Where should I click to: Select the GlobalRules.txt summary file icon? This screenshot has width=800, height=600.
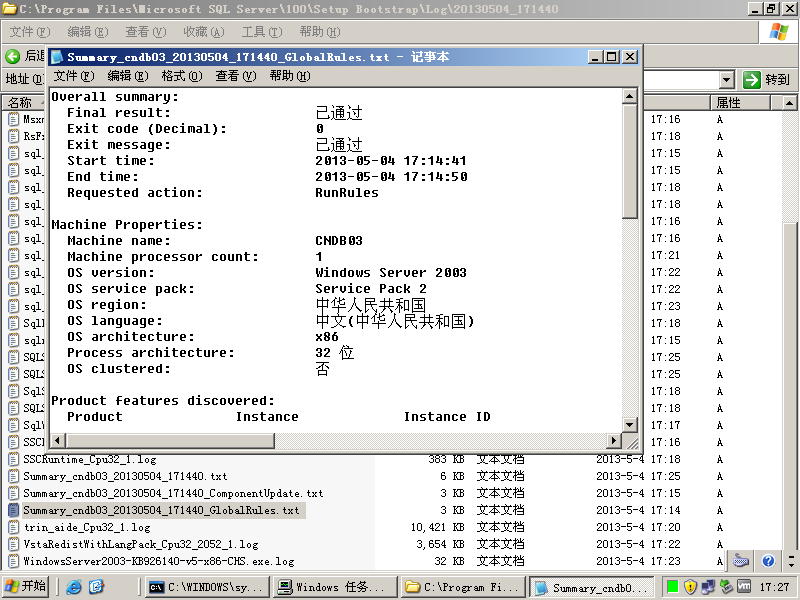(x=14, y=510)
